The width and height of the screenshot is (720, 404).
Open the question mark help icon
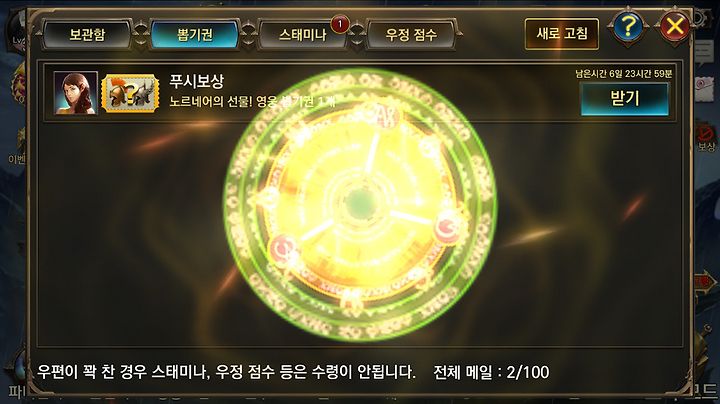628,27
